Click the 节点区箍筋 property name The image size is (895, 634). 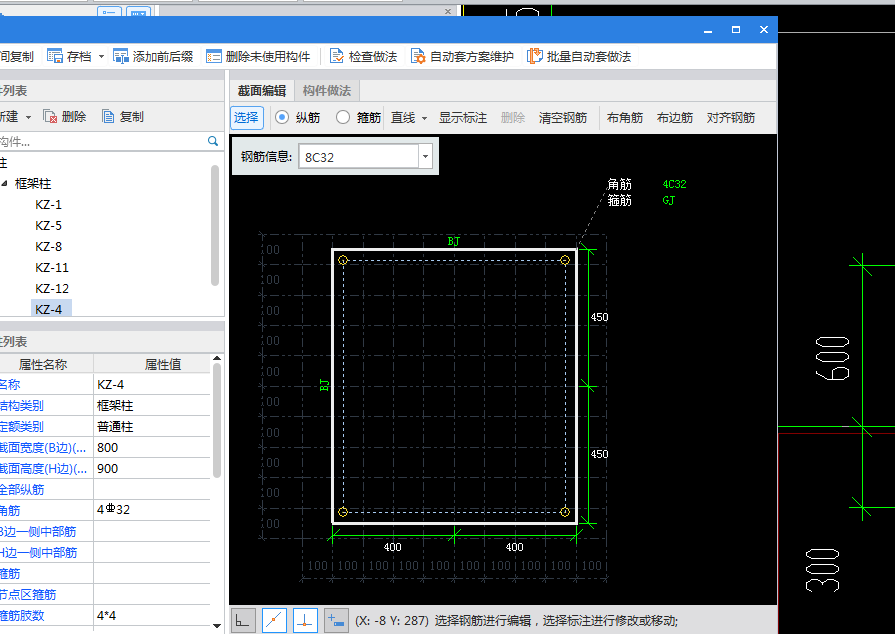coord(28,595)
